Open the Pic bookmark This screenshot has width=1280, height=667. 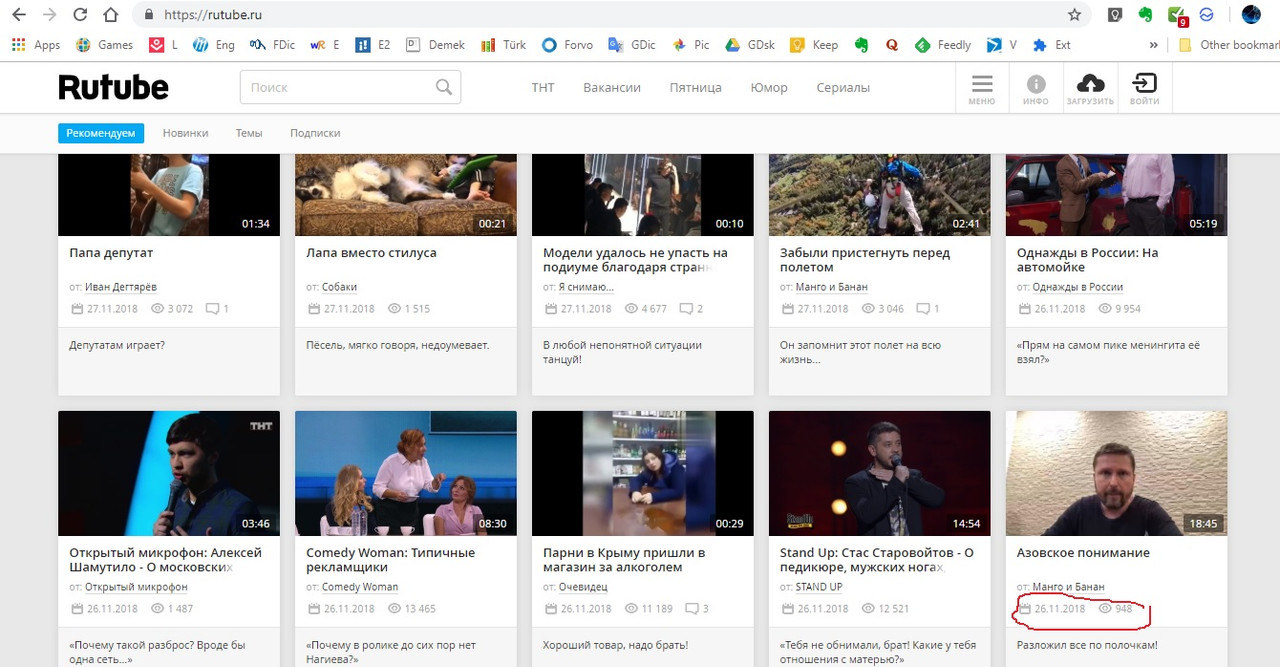click(x=691, y=45)
